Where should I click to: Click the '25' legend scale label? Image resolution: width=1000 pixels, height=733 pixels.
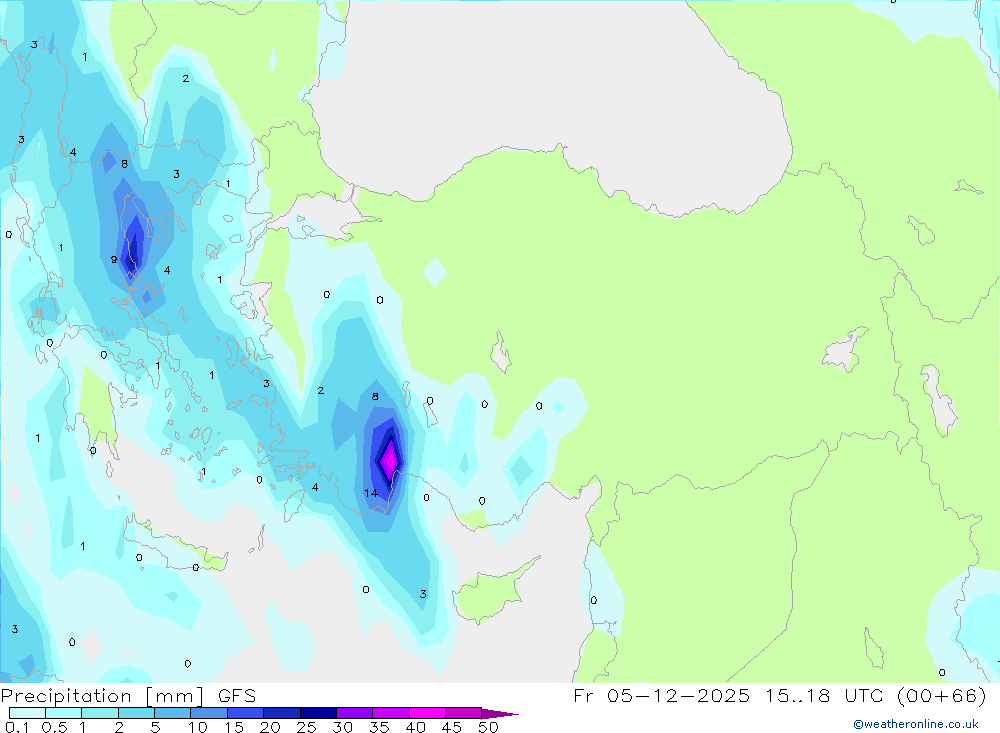pos(307,727)
